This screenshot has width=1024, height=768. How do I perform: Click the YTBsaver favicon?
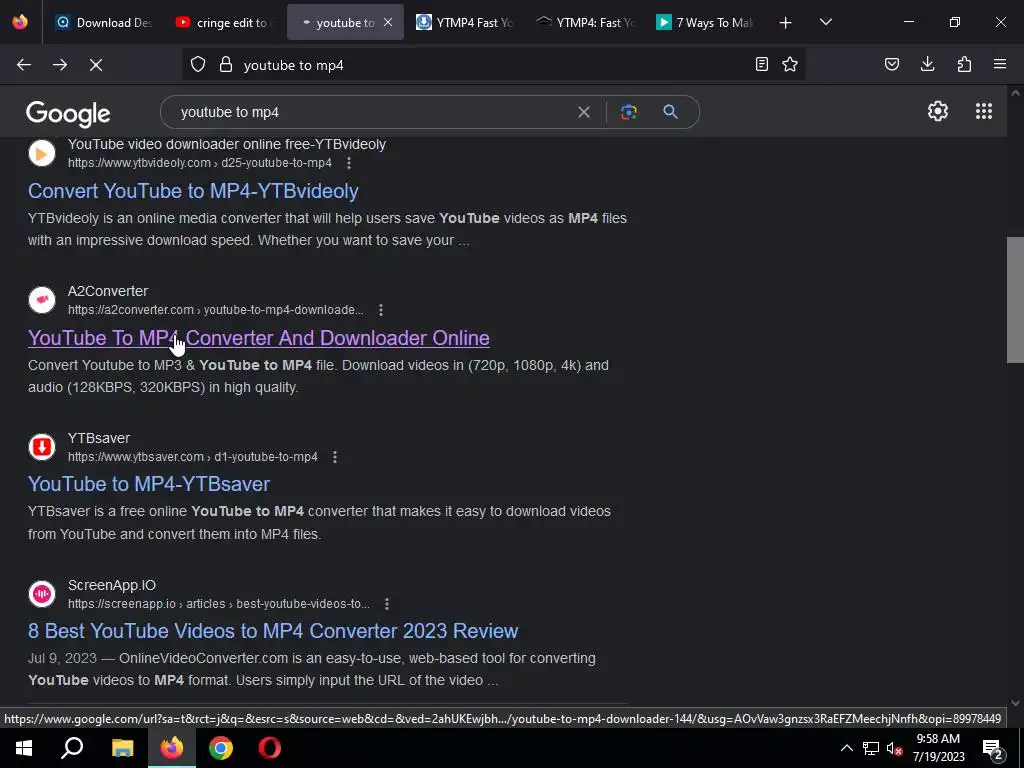[42, 447]
